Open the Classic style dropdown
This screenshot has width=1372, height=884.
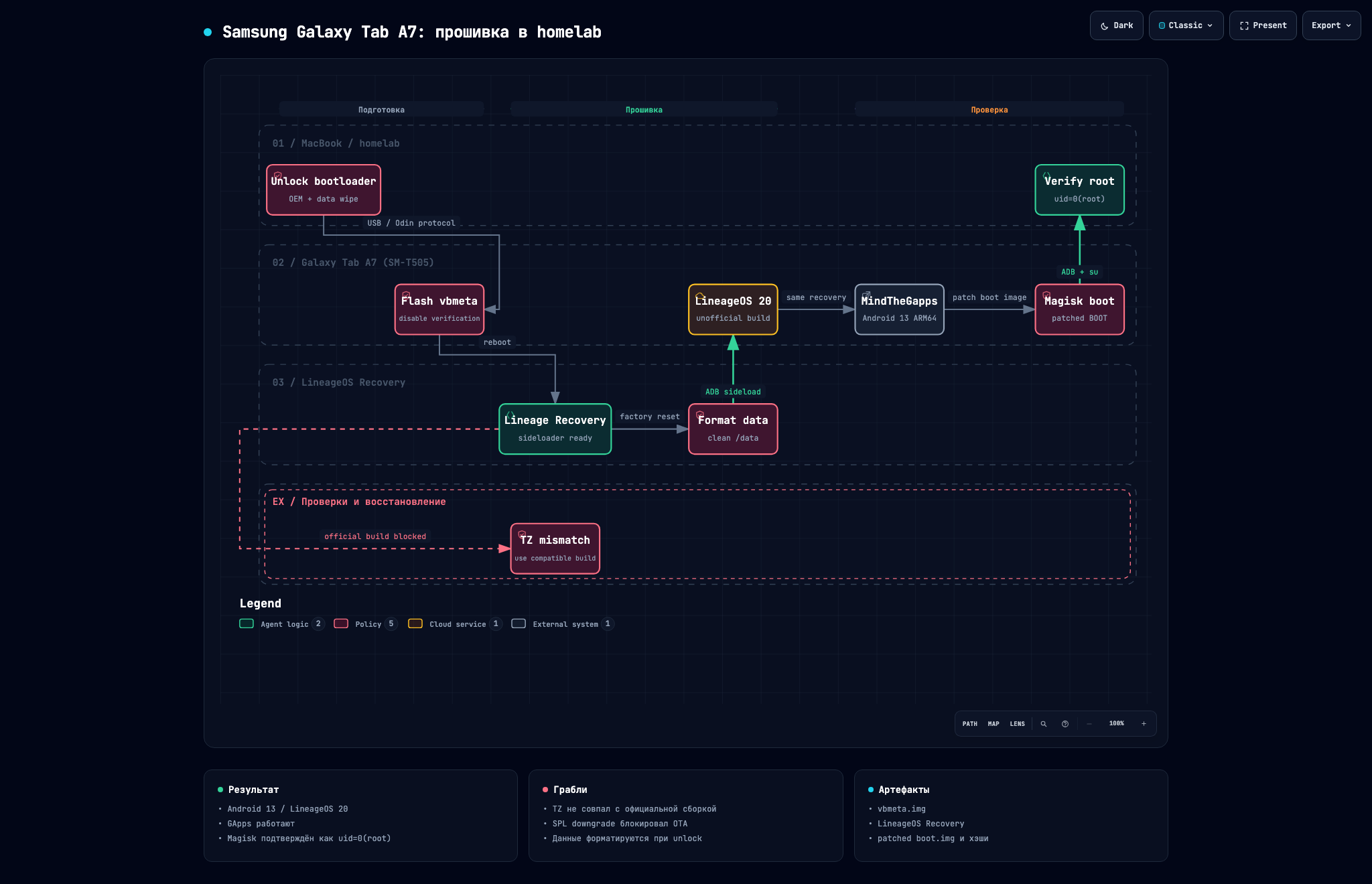(x=1186, y=25)
